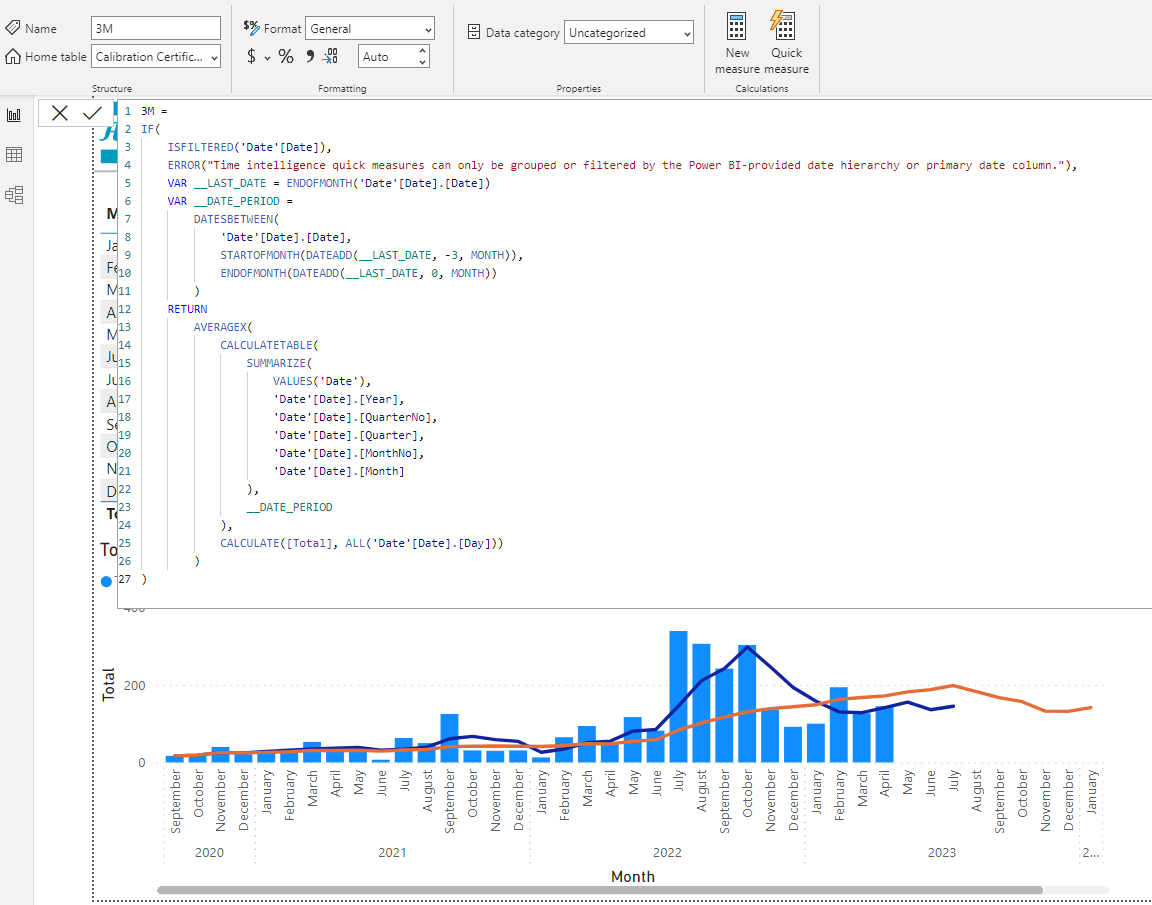This screenshot has width=1152, height=905.
Task: Click the New measure icon
Action: (x=737, y=26)
